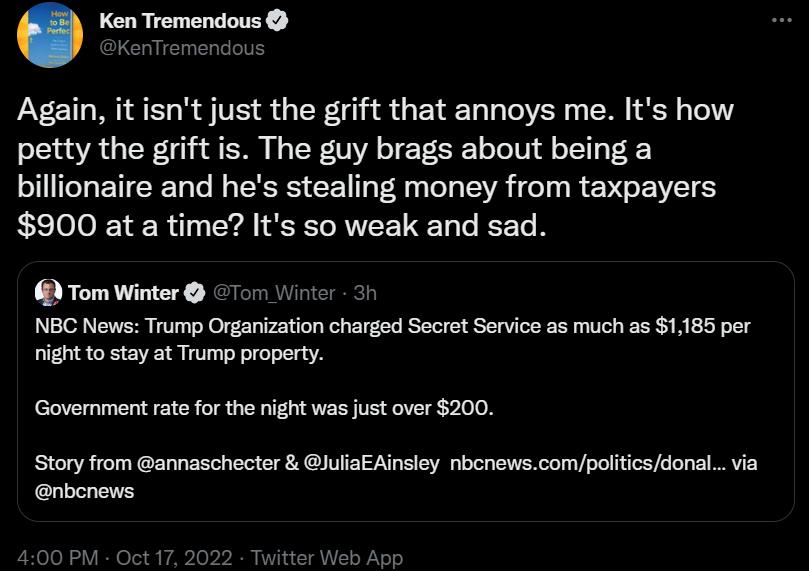Viewport: 809px width, 571px height.
Task: Click Tom Winter's verified checkmark badge
Action: point(196,293)
